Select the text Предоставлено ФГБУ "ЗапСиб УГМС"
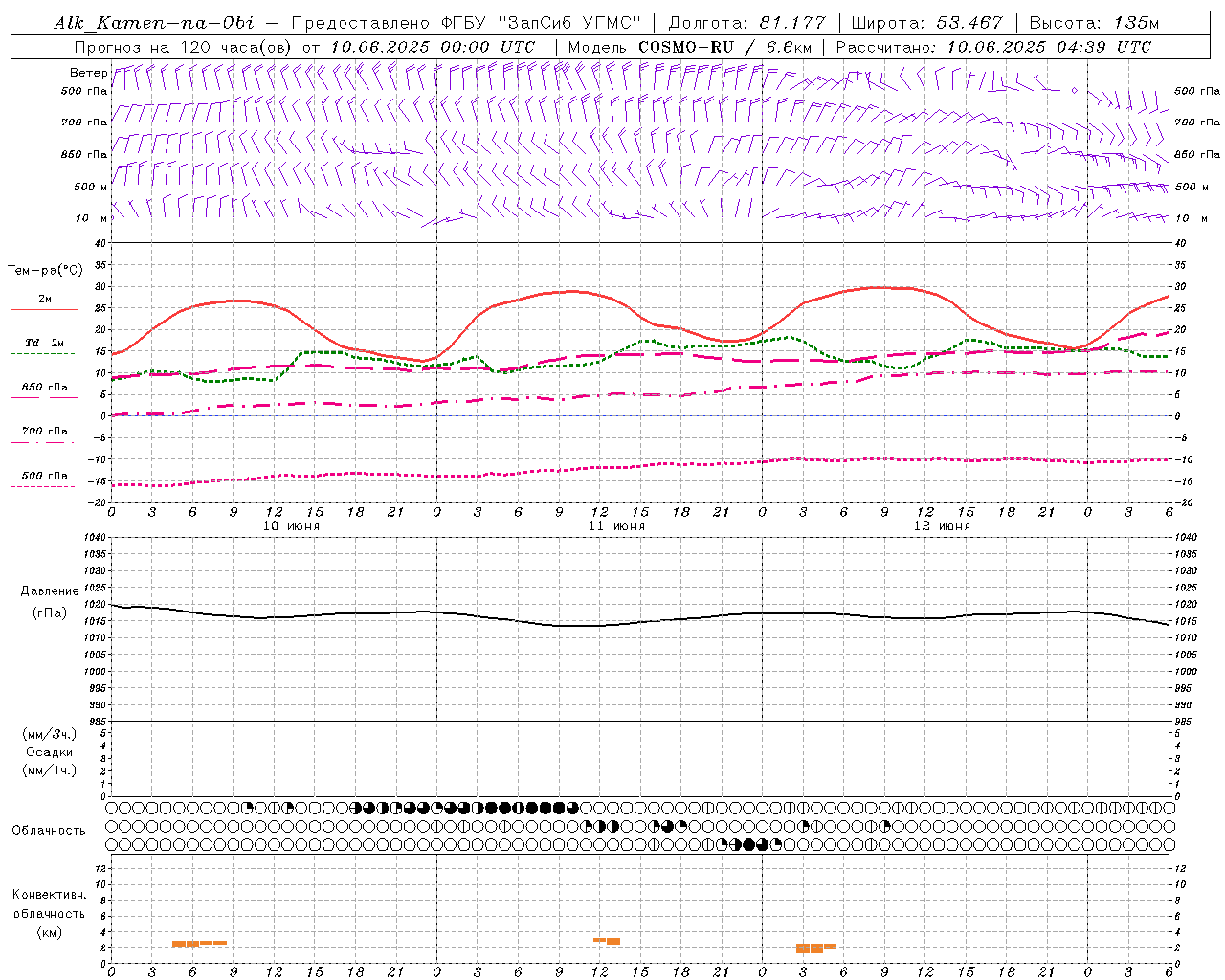This screenshot has width=1225, height=980. 465,23
